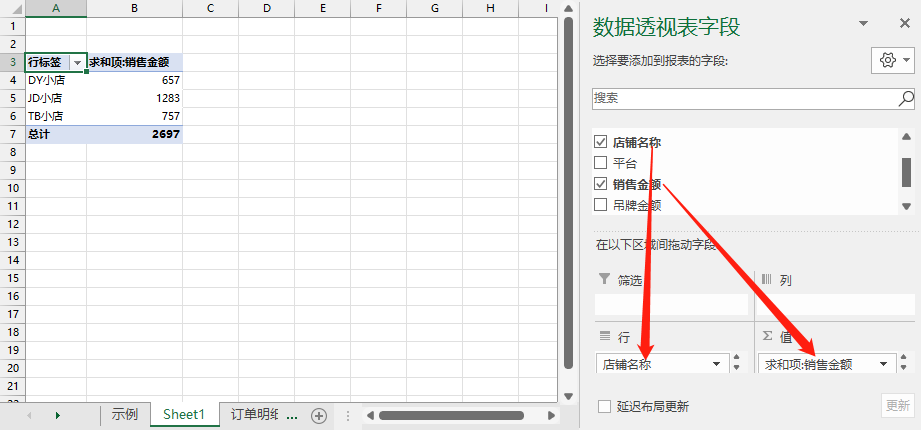921x430 pixels.
Task: Open the pane options arrow beside title
Action: (x=863, y=23)
